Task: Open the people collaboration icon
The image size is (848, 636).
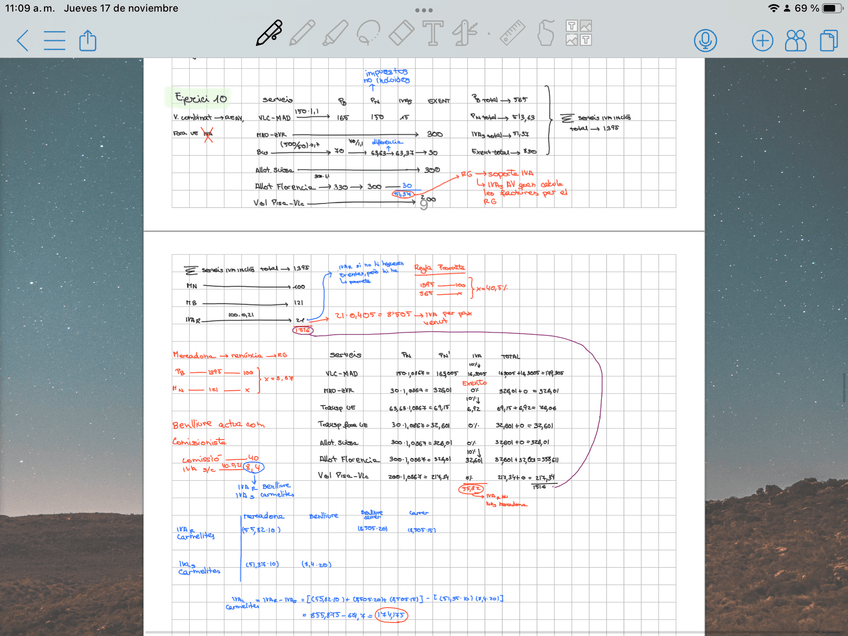Action: 796,40
